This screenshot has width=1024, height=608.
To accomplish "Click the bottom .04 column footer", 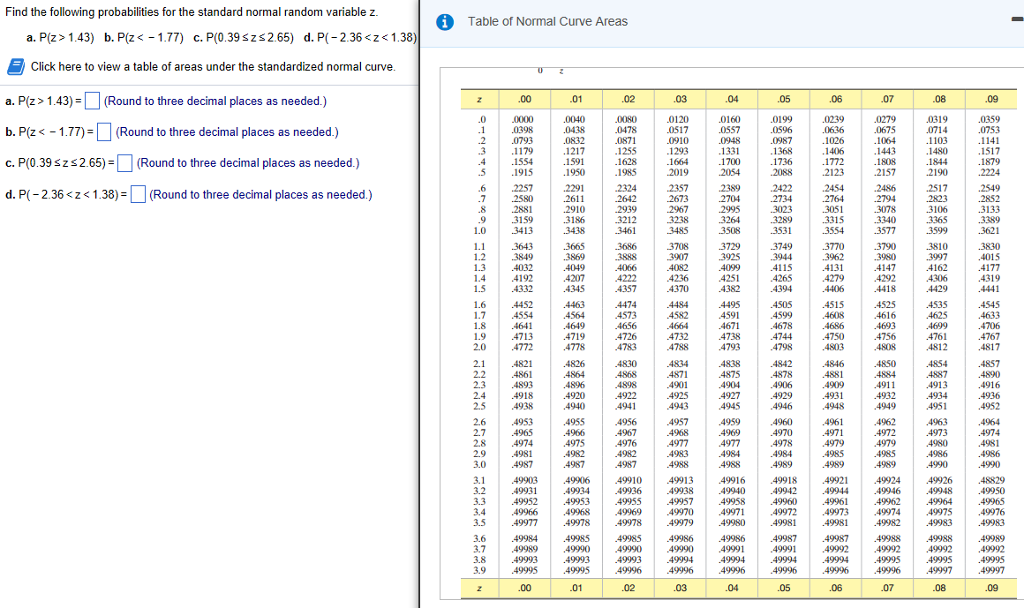I will (731, 588).
